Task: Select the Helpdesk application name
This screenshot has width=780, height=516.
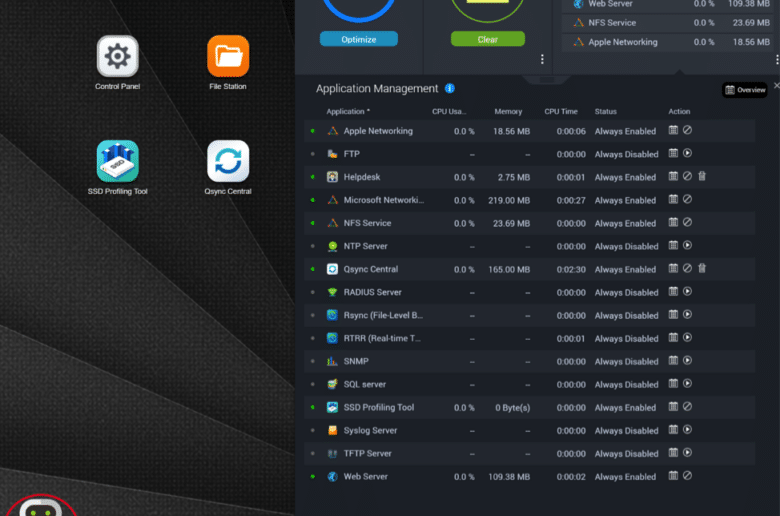Action: coord(362,177)
